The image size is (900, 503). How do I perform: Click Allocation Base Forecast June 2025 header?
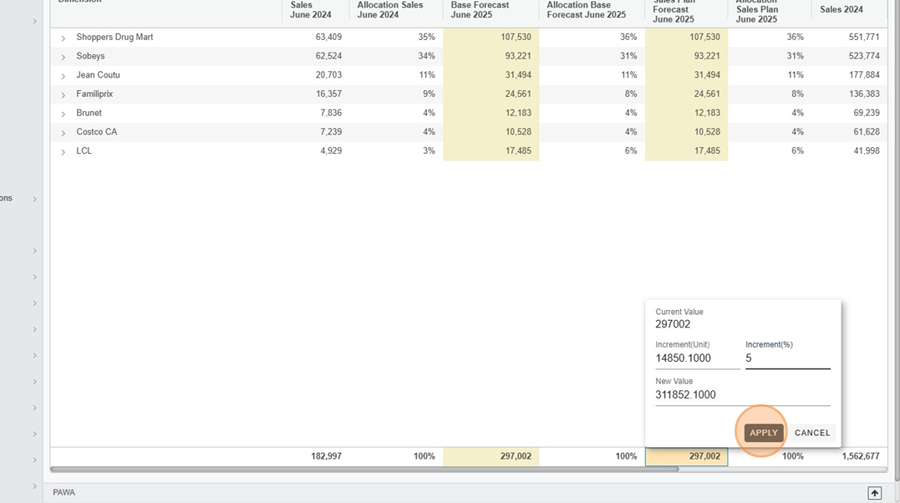click(x=586, y=10)
